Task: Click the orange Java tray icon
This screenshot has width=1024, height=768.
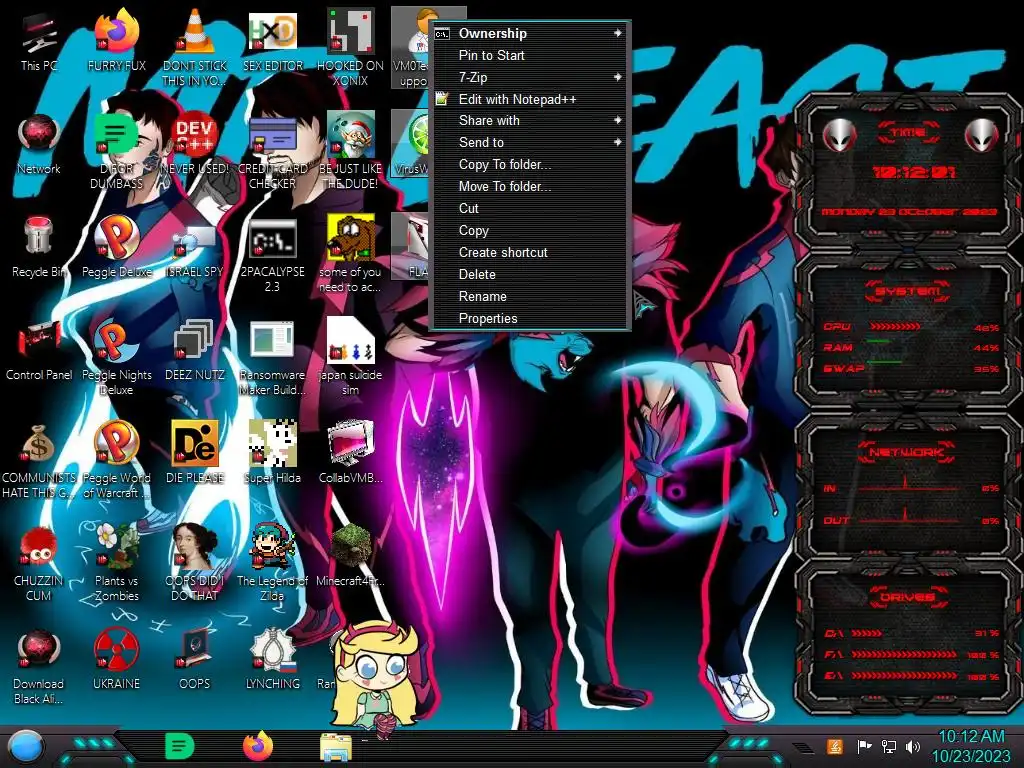Action: 835,746
